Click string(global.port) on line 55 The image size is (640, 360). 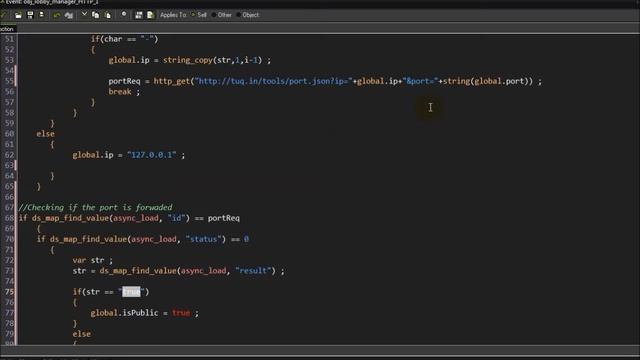[486, 81]
